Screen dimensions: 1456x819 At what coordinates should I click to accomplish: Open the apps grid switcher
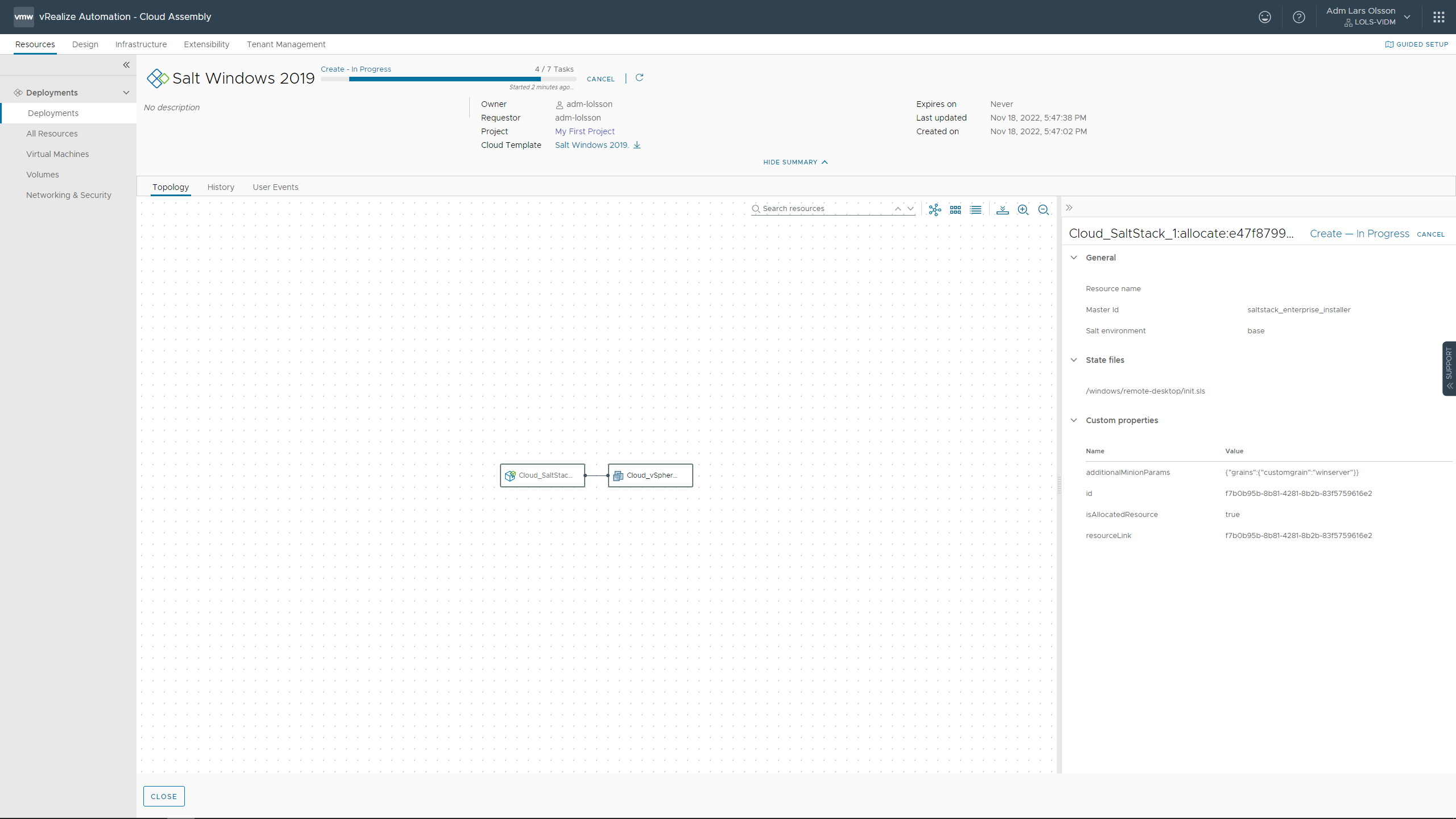click(x=1439, y=17)
